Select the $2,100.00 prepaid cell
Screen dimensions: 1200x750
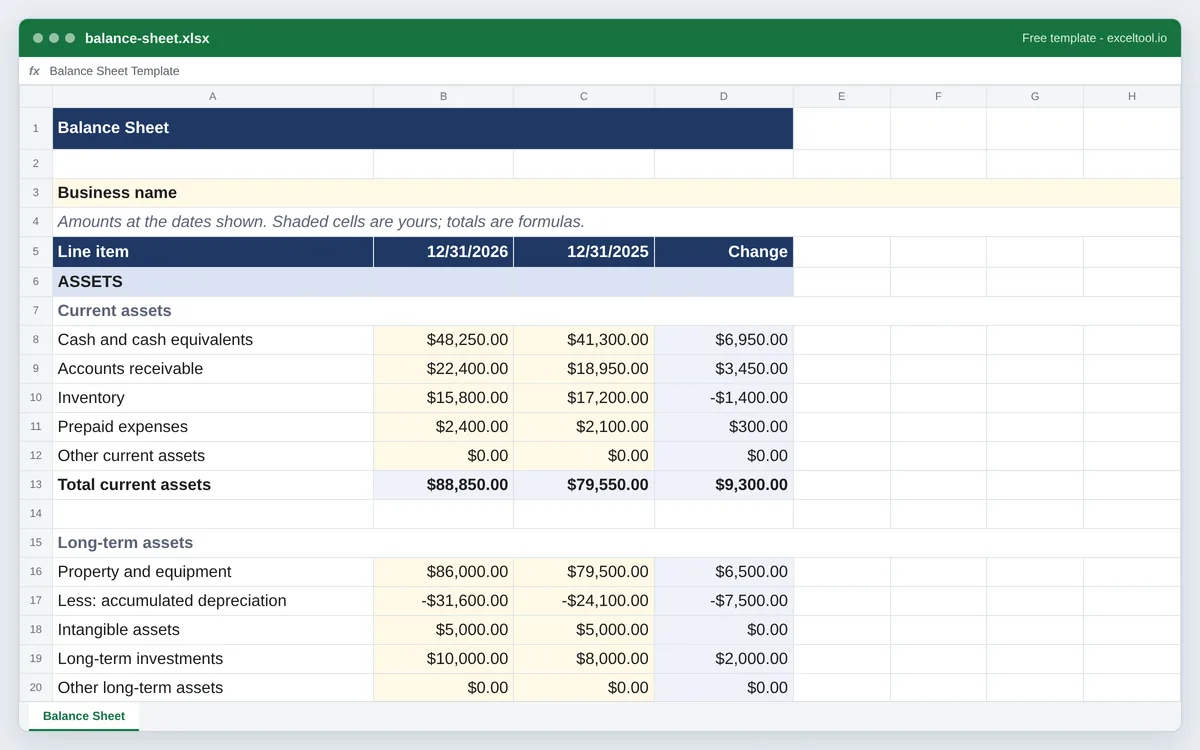584,427
